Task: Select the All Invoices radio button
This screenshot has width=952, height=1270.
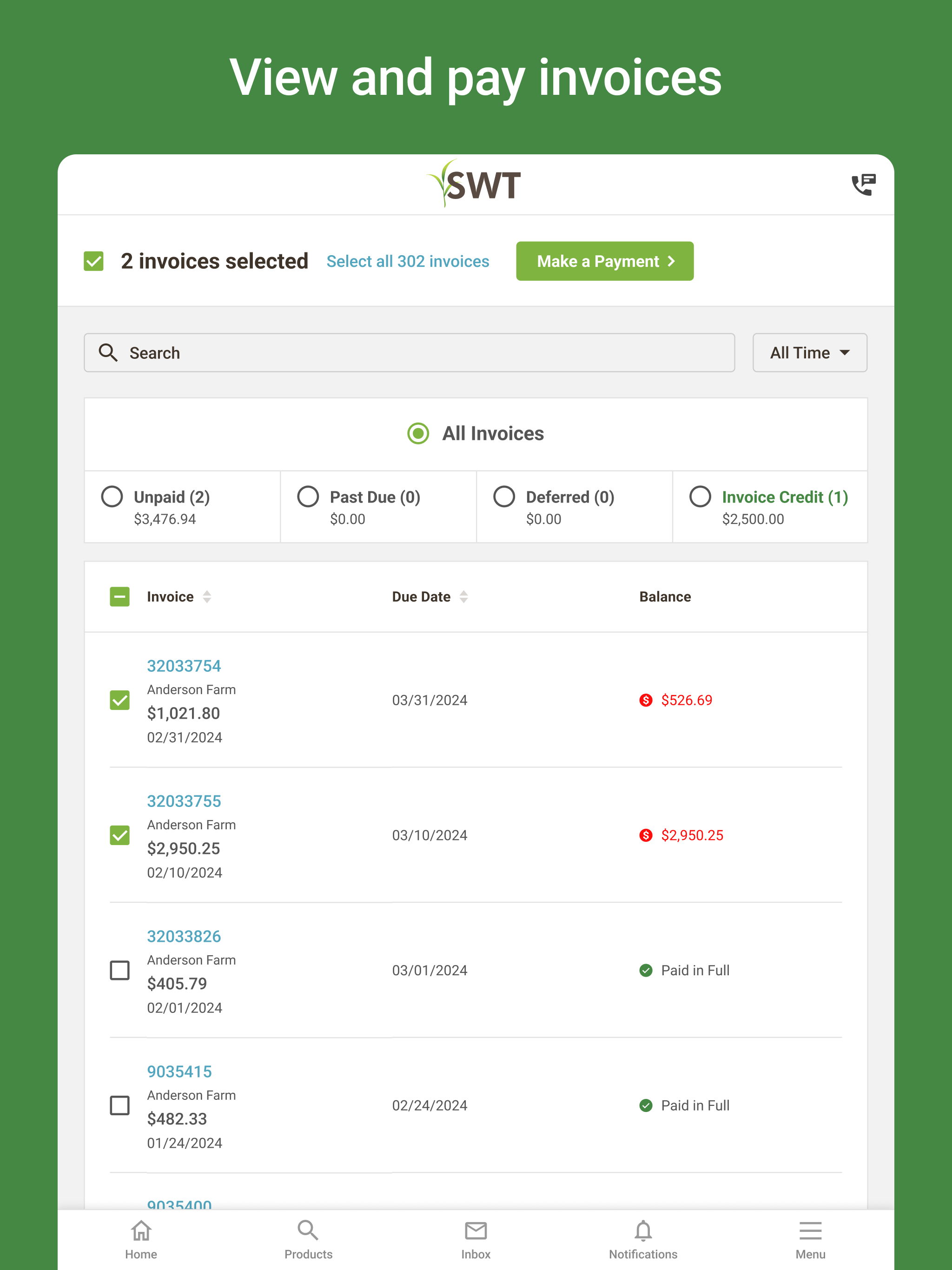Action: pos(418,433)
